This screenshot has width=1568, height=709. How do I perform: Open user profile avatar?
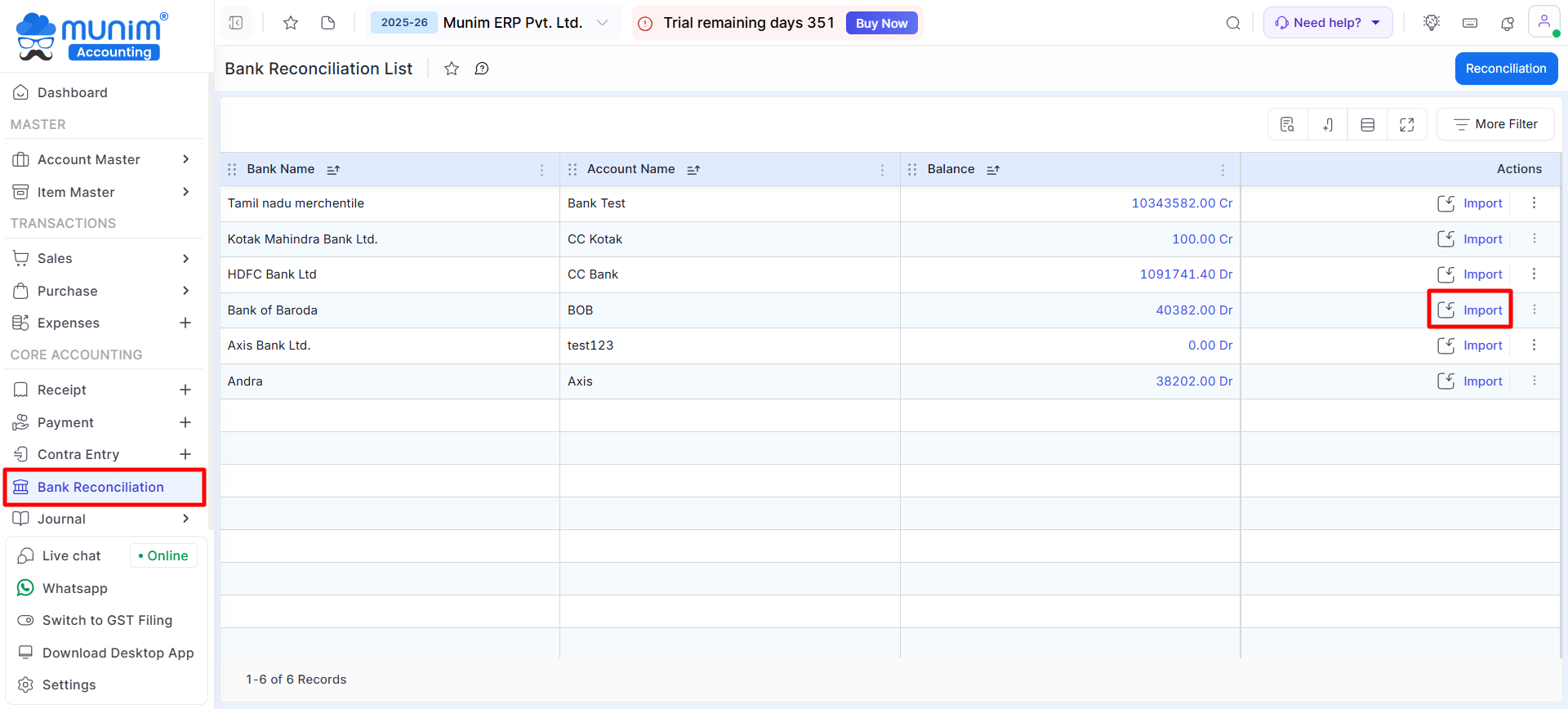tap(1544, 22)
